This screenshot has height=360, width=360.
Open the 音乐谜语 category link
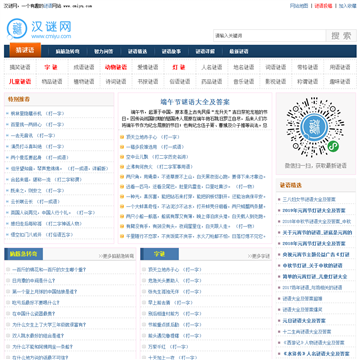(x=244, y=81)
